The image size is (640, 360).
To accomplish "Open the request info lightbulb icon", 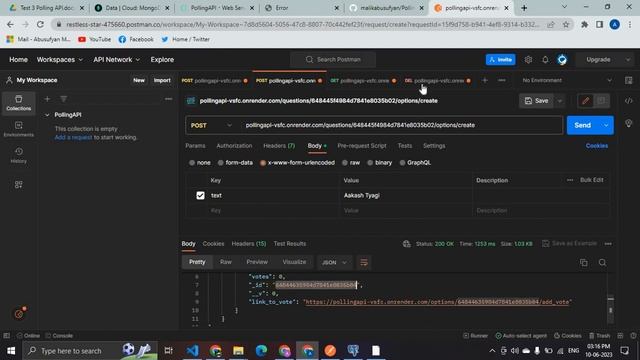I will tap(629, 123).
